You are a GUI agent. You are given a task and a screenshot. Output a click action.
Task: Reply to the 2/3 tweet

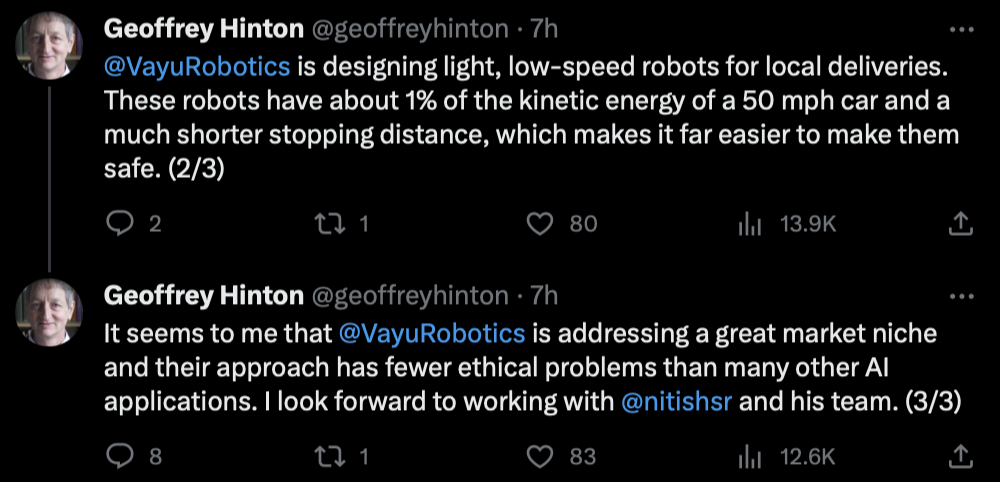click(119, 224)
